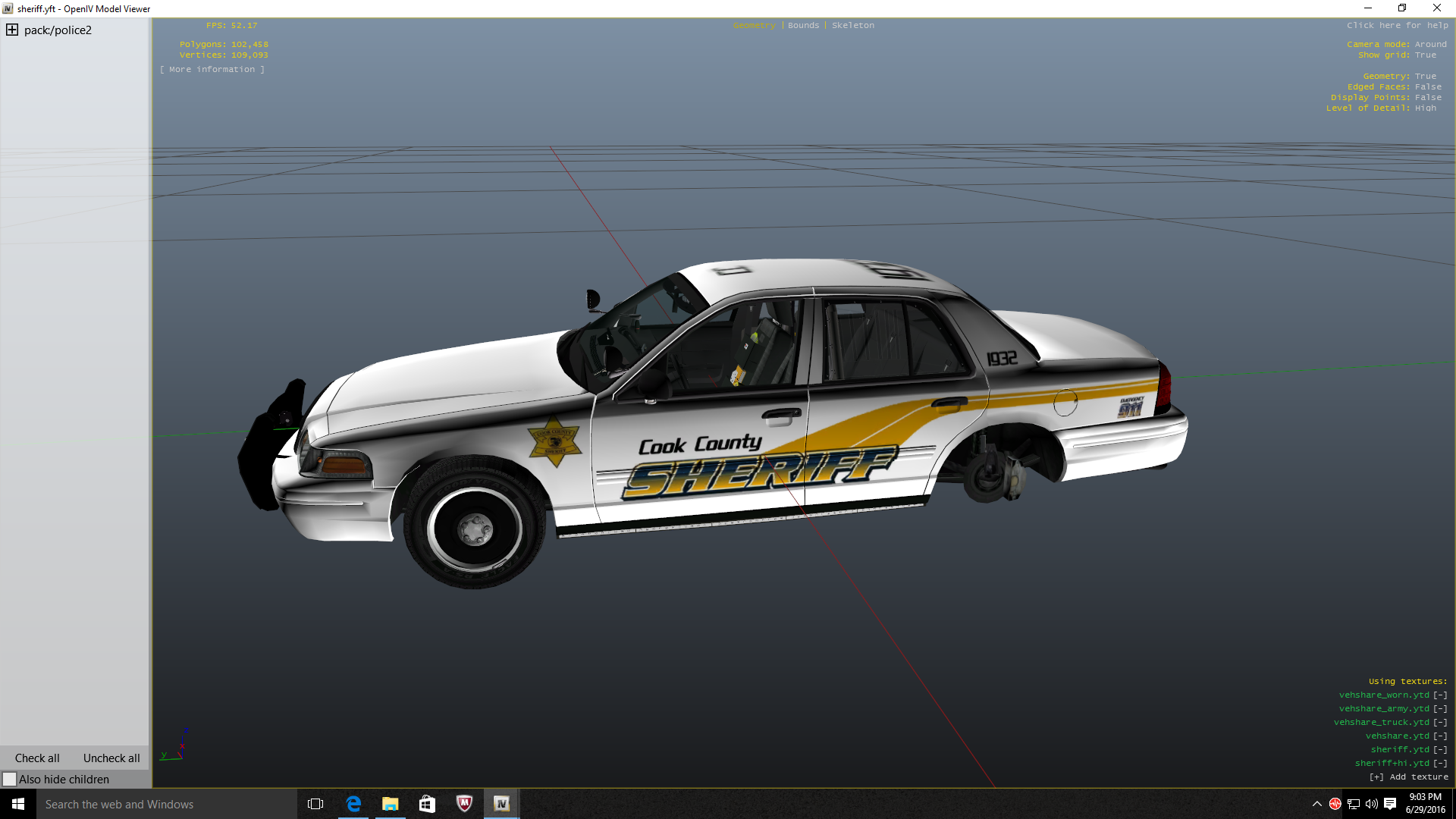The width and height of the screenshot is (1456, 819).
Task: Open the Task View icon
Action: pos(315,804)
